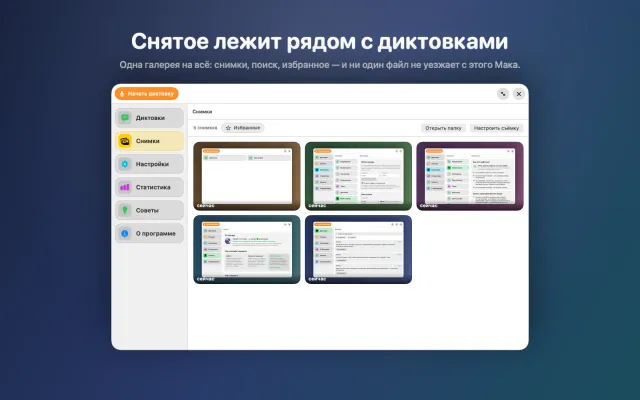Click the star icon in Избранные
640x400 pixels.
coord(229,128)
